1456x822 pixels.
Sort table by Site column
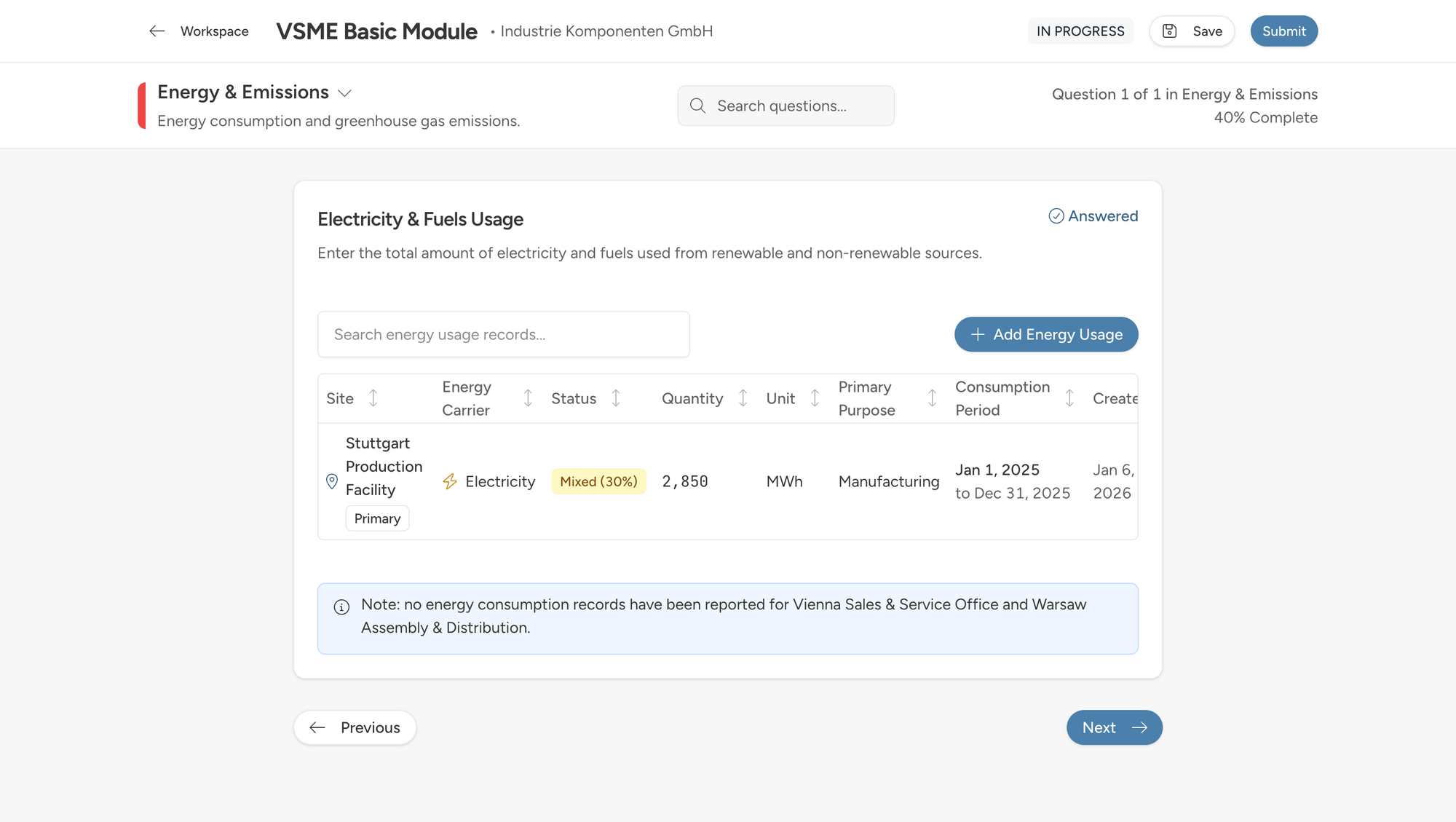[373, 398]
